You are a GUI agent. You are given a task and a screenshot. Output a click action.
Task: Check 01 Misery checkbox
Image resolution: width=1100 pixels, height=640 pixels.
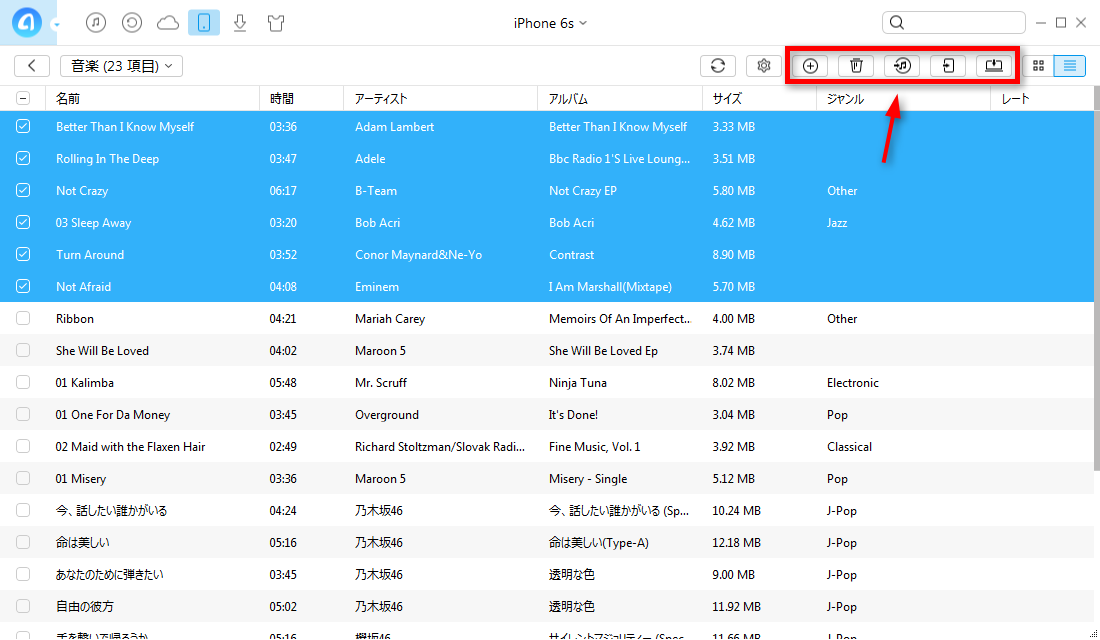pyautogui.click(x=23, y=478)
